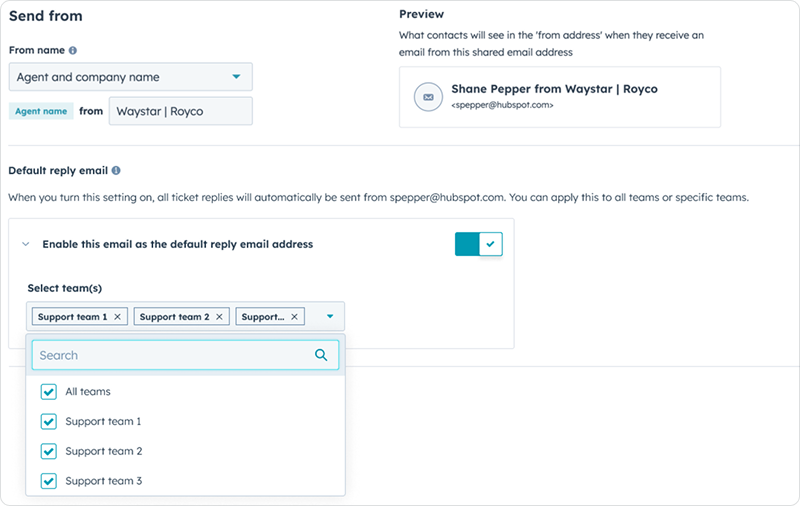Uncheck the Support team 3 checkbox

coord(48,480)
